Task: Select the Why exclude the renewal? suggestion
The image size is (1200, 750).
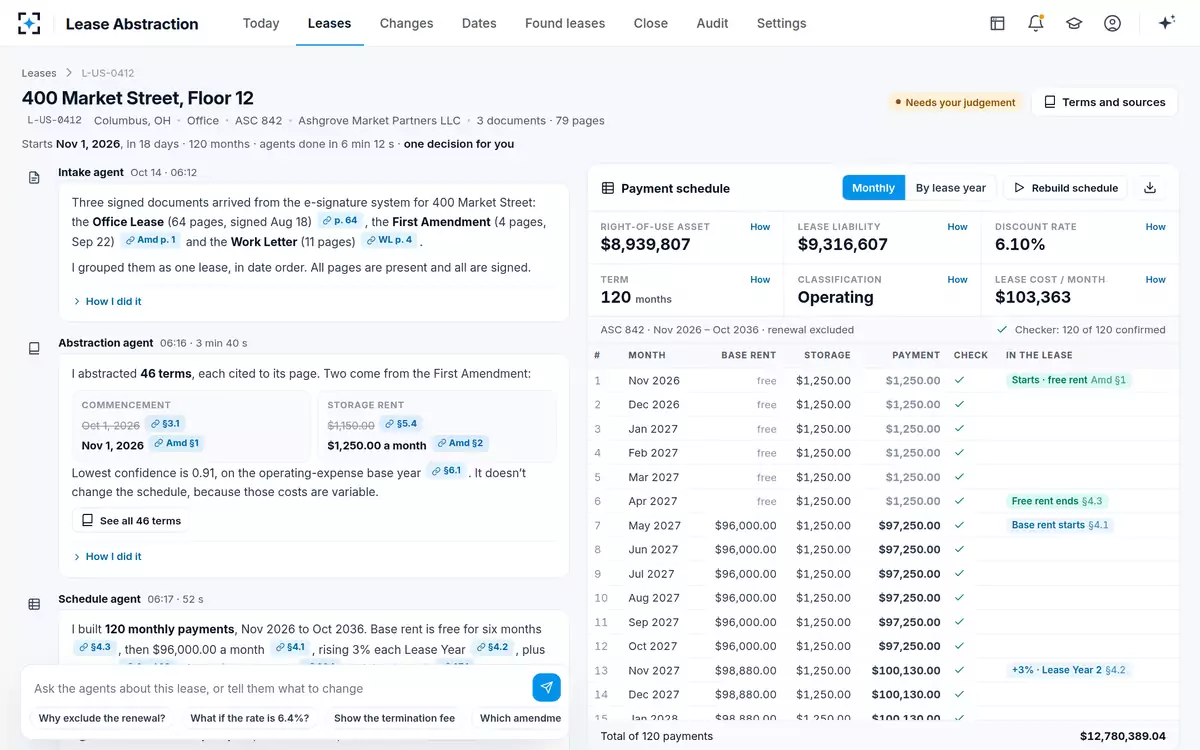Action: tap(102, 718)
